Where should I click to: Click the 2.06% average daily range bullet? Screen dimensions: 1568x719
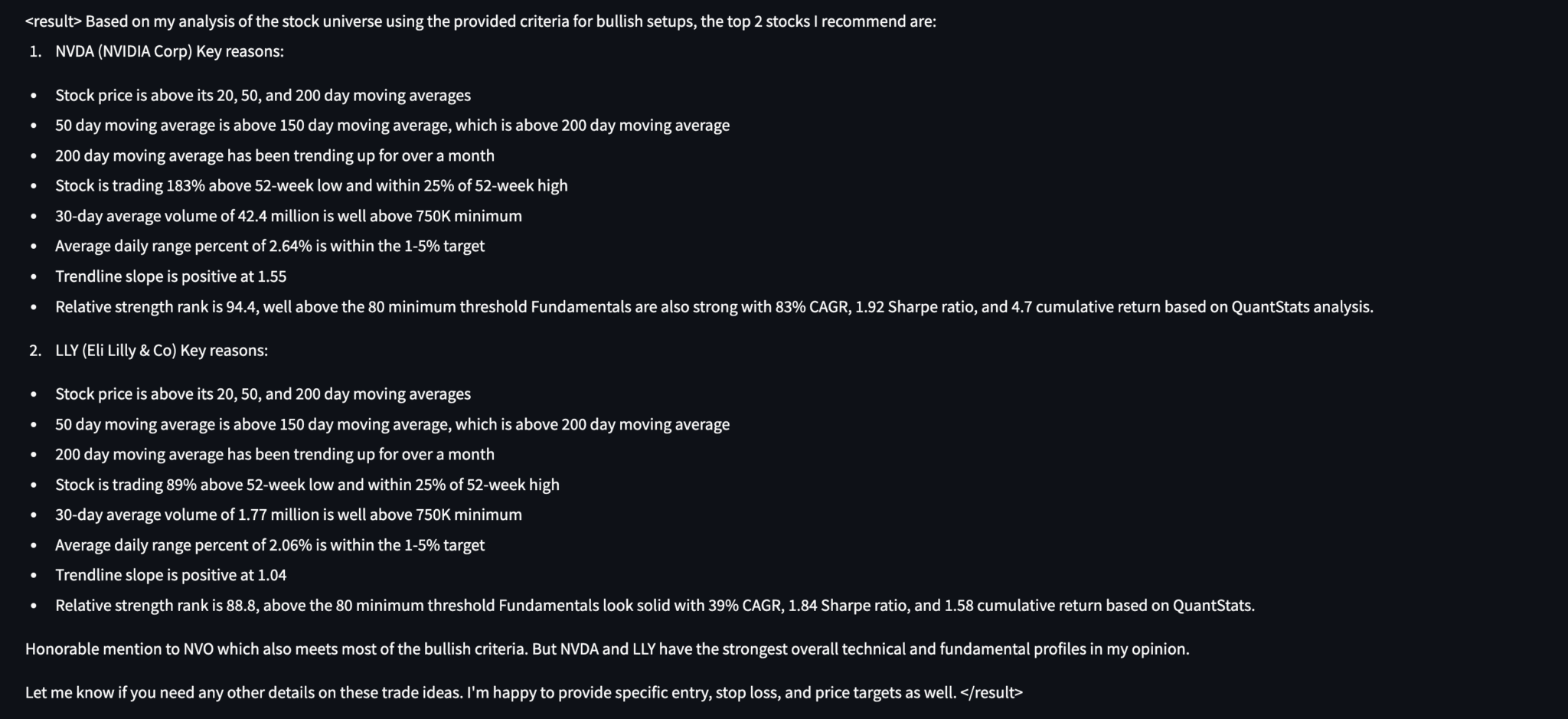coord(269,545)
